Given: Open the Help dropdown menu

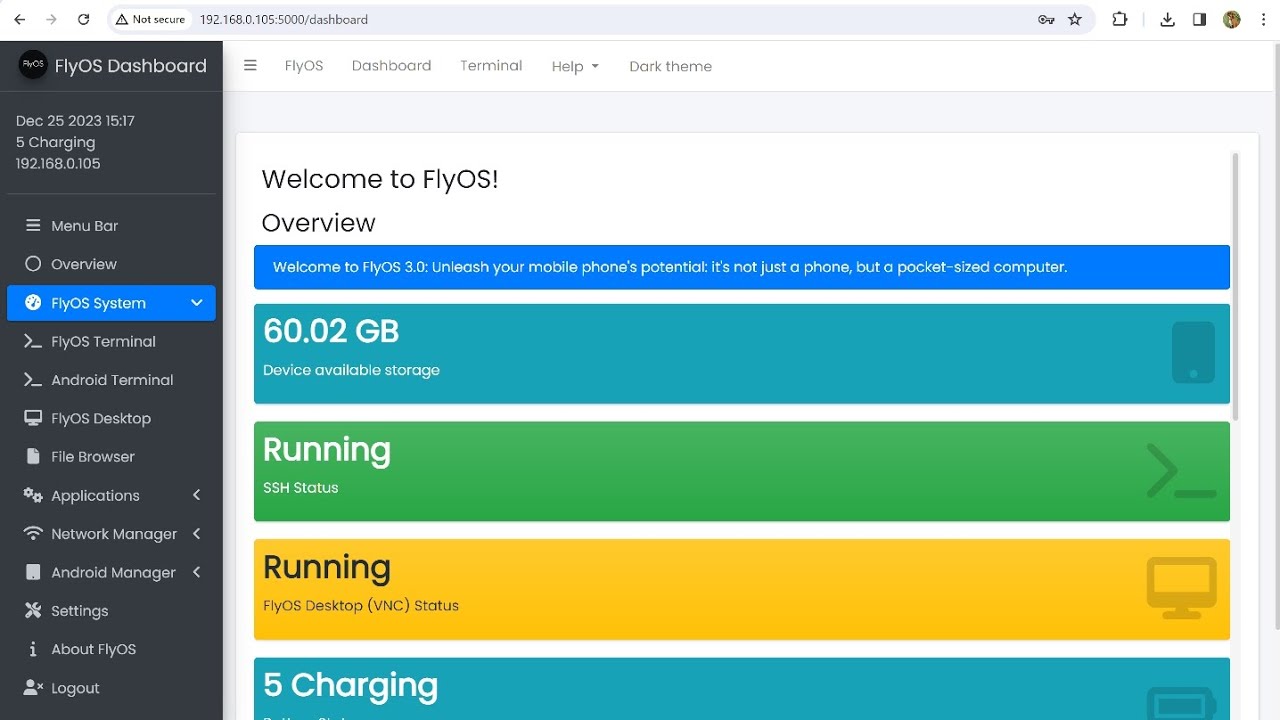Looking at the screenshot, I should tap(575, 66).
